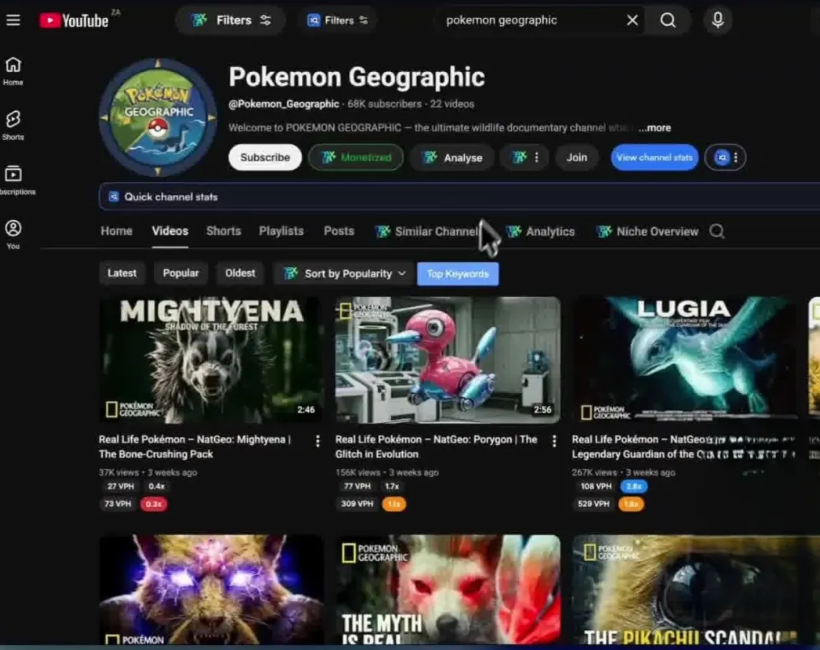Viewport: 820px width, 650px height.
Task: Start the search with the magnifier icon
Action: [x=667, y=19]
